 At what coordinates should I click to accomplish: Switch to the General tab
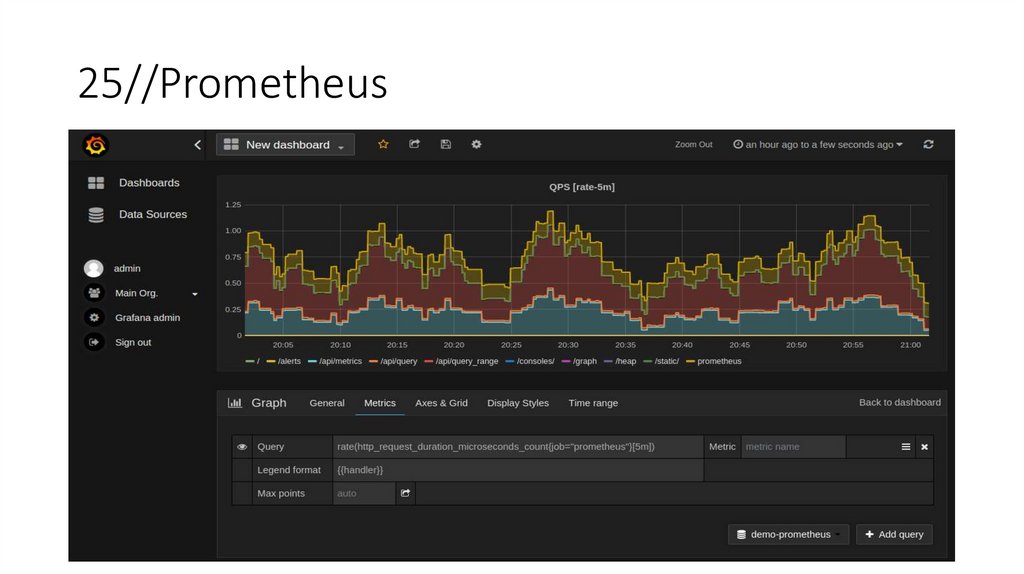point(327,403)
